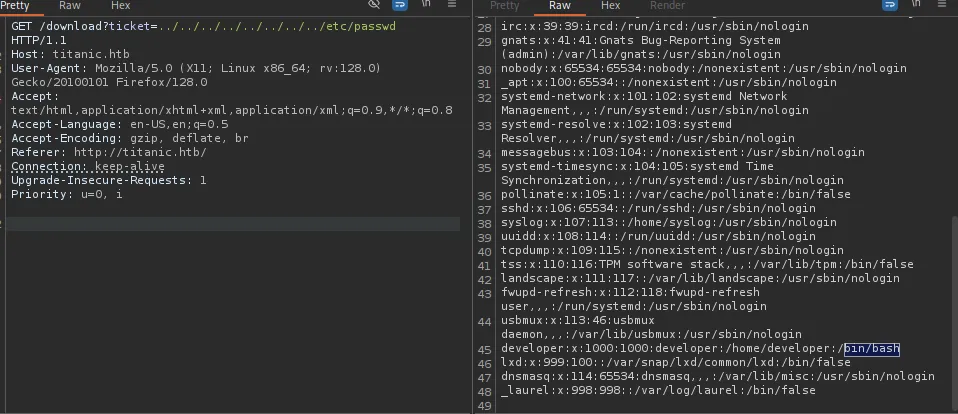
Task: Toggle request line-wrap icon
Action: tap(400, 4)
